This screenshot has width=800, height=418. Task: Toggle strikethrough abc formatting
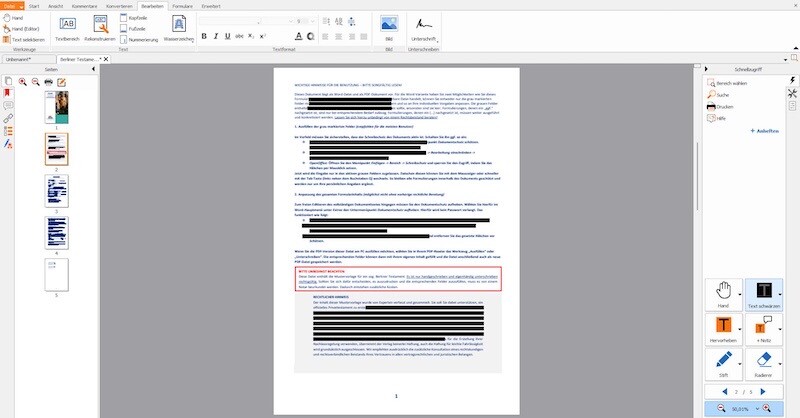click(239, 36)
